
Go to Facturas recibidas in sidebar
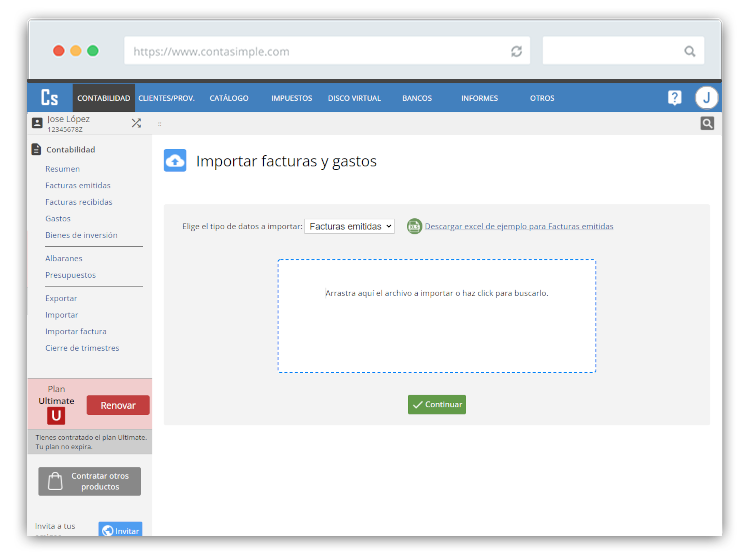click(x=78, y=202)
